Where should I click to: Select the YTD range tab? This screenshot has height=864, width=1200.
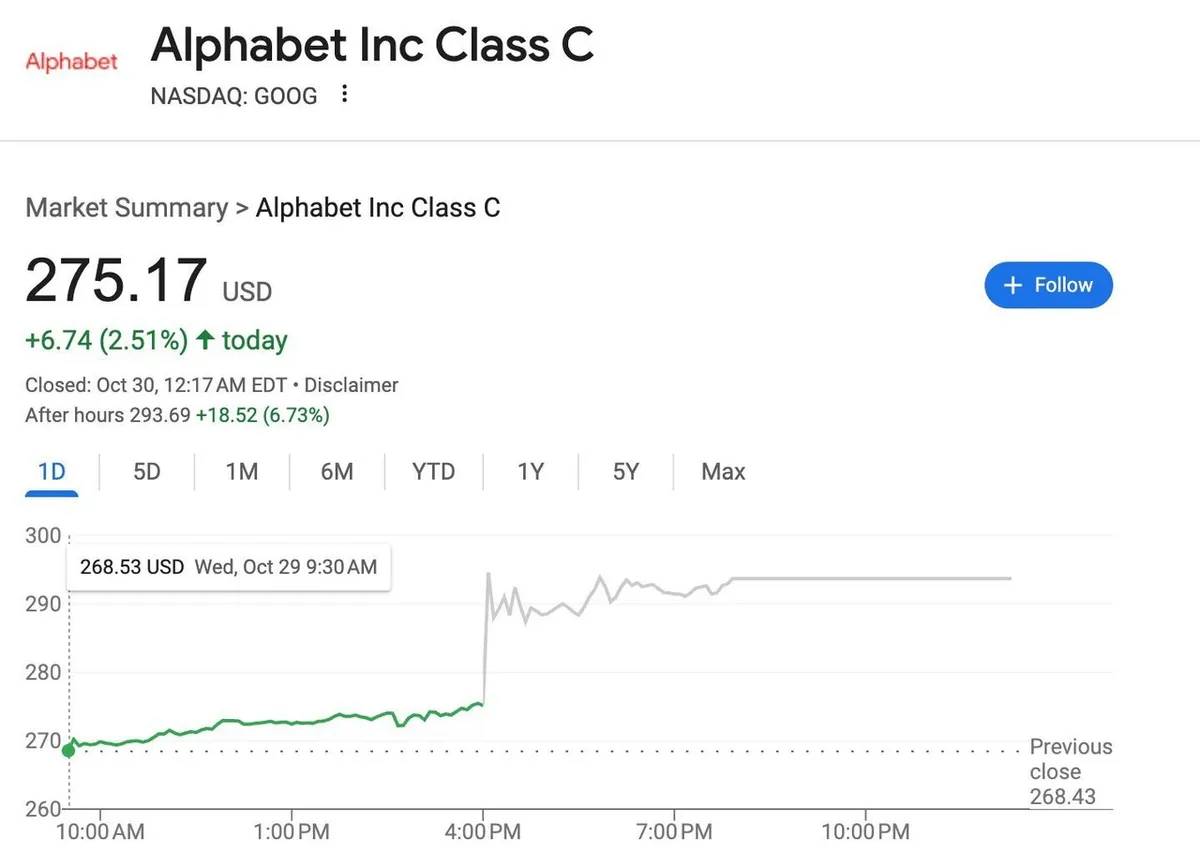coord(433,471)
